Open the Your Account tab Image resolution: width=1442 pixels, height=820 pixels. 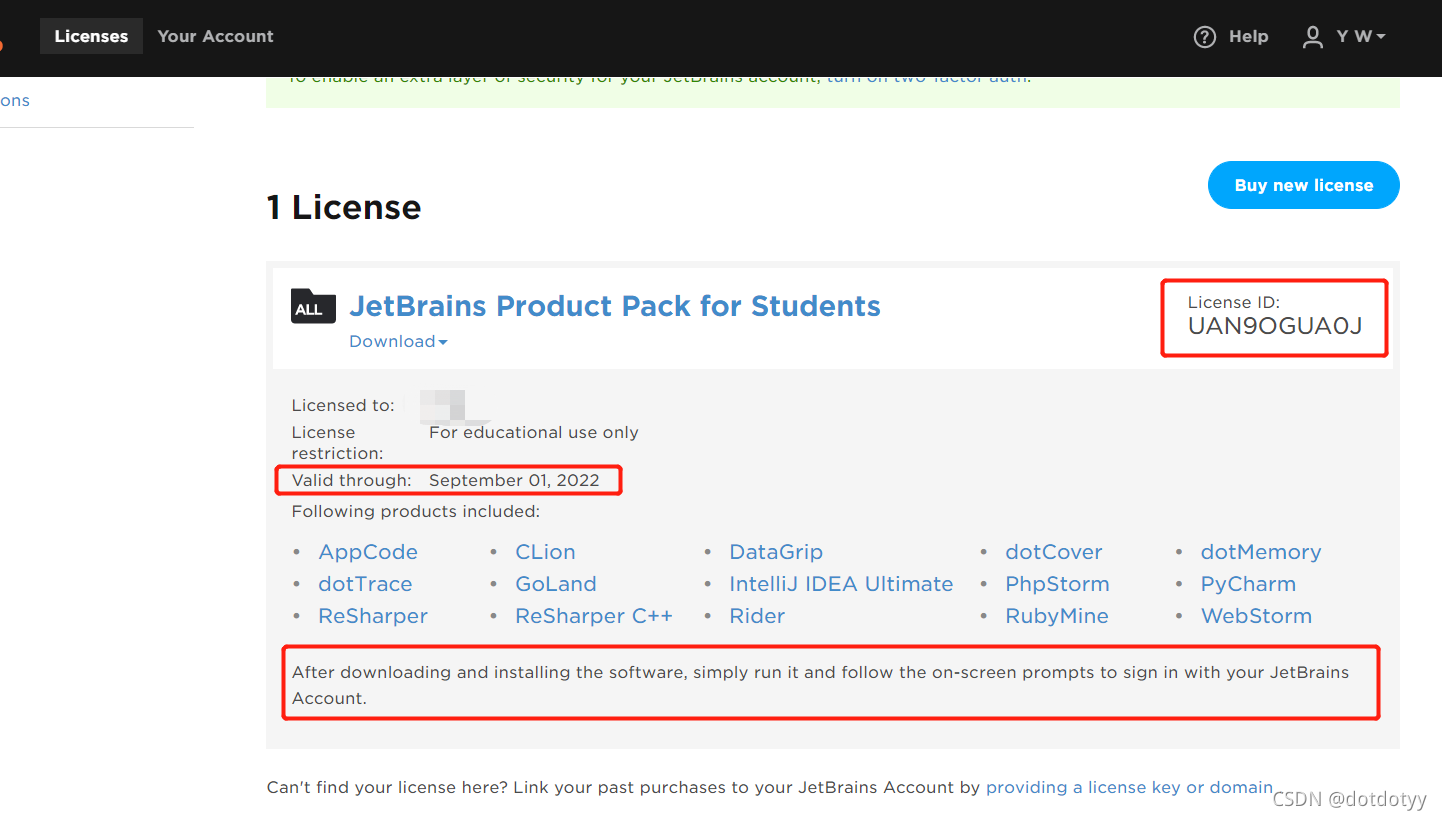215,36
